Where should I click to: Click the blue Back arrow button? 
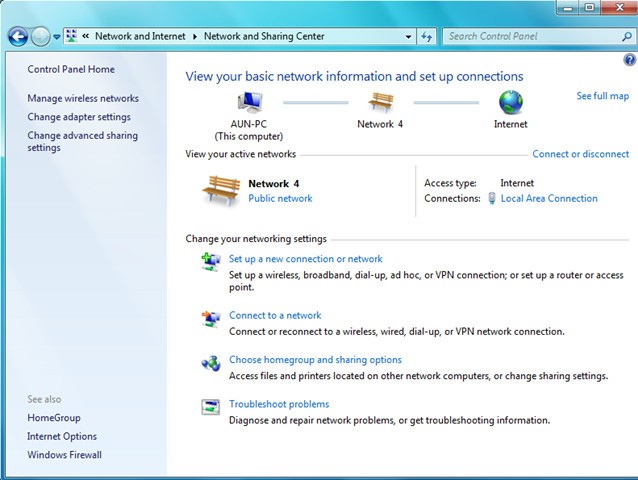click(x=18, y=37)
